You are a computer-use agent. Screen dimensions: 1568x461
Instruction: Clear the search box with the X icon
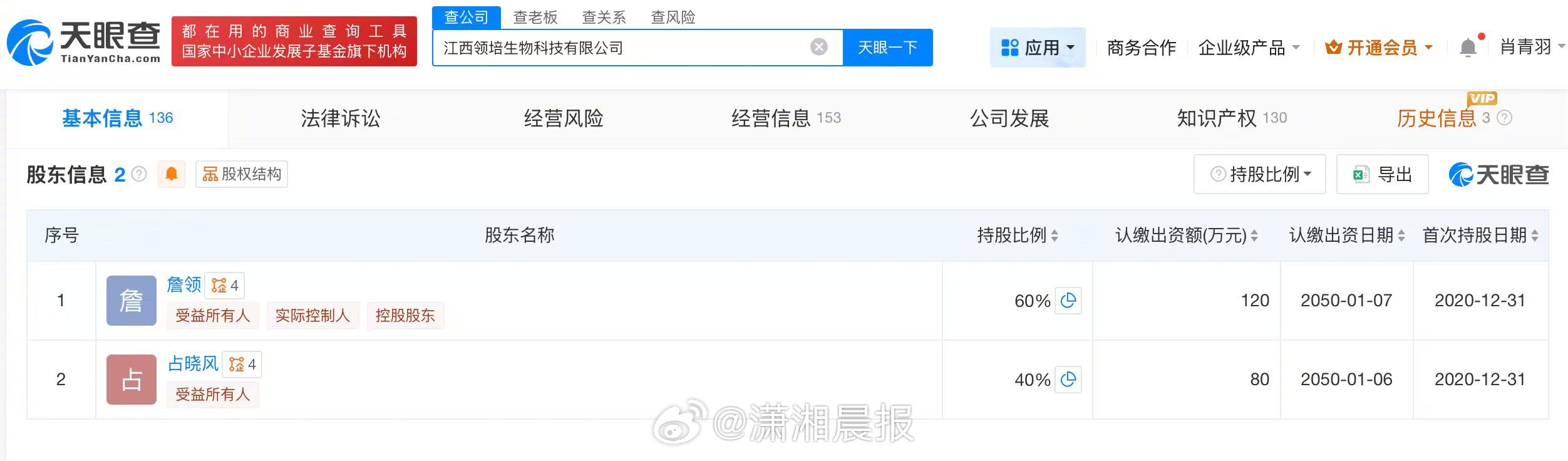pos(819,47)
